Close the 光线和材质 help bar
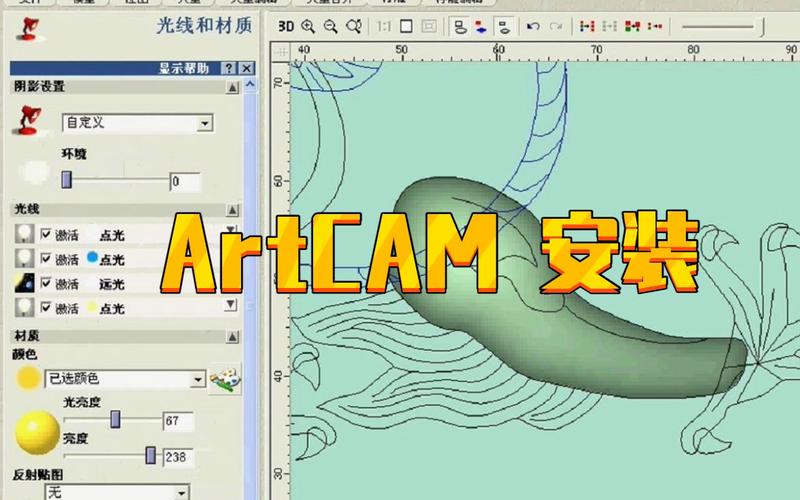Image resolution: width=800 pixels, height=500 pixels. [x=246, y=68]
